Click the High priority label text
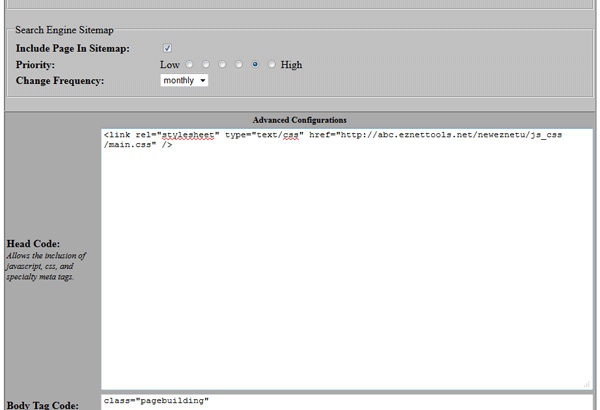The image size is (600, 410). point(291,65)
